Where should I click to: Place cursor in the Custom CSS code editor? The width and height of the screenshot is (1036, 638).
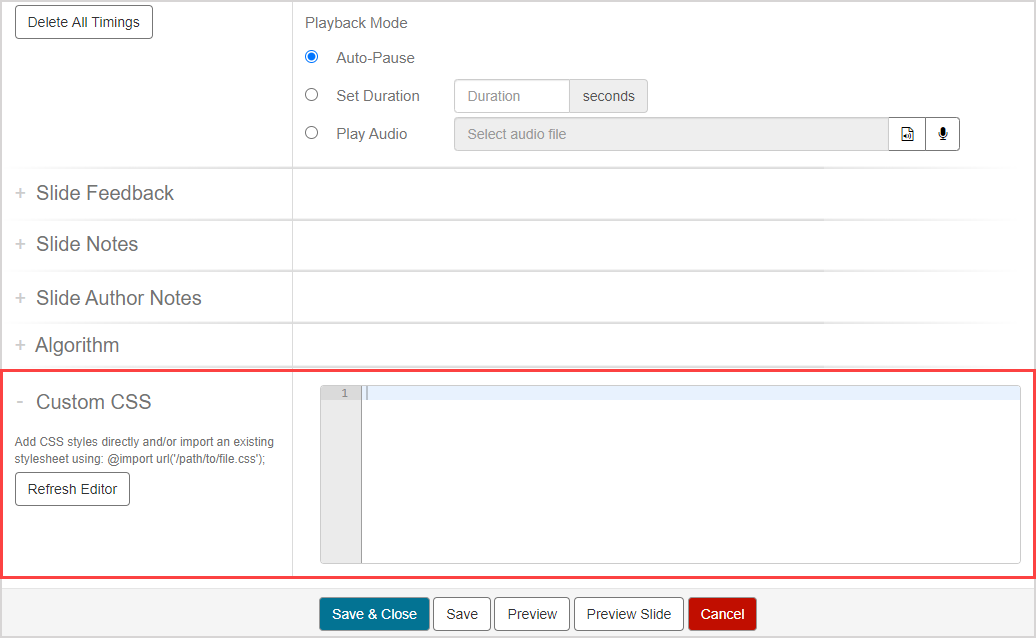tap(690, 470)
